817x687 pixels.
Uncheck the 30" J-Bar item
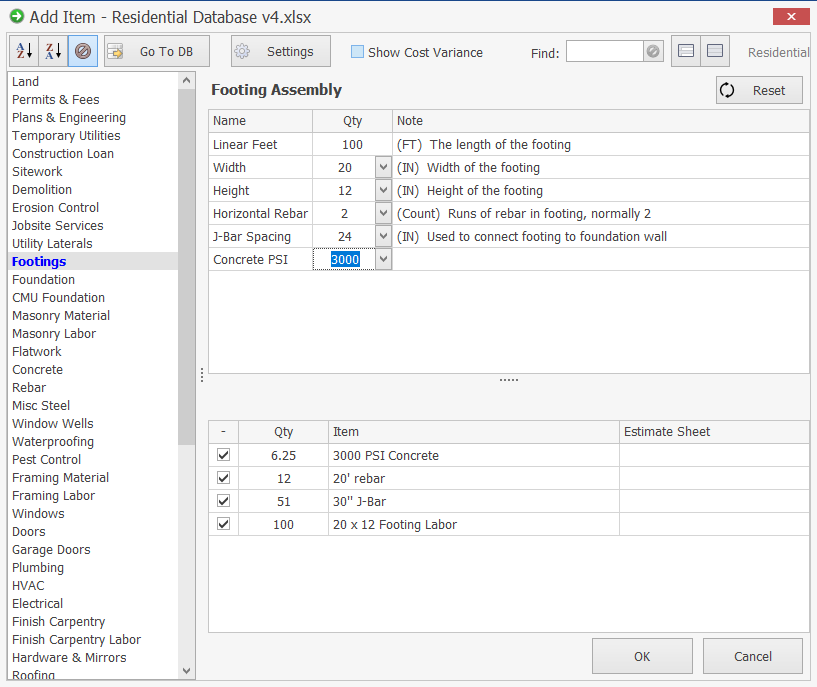pyautogui.click(x=224, y=501)
